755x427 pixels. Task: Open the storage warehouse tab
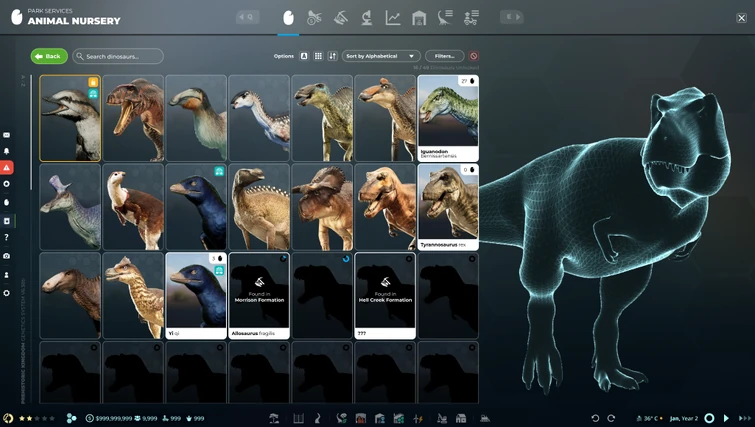pyautogui.click(x=419, y=18)
